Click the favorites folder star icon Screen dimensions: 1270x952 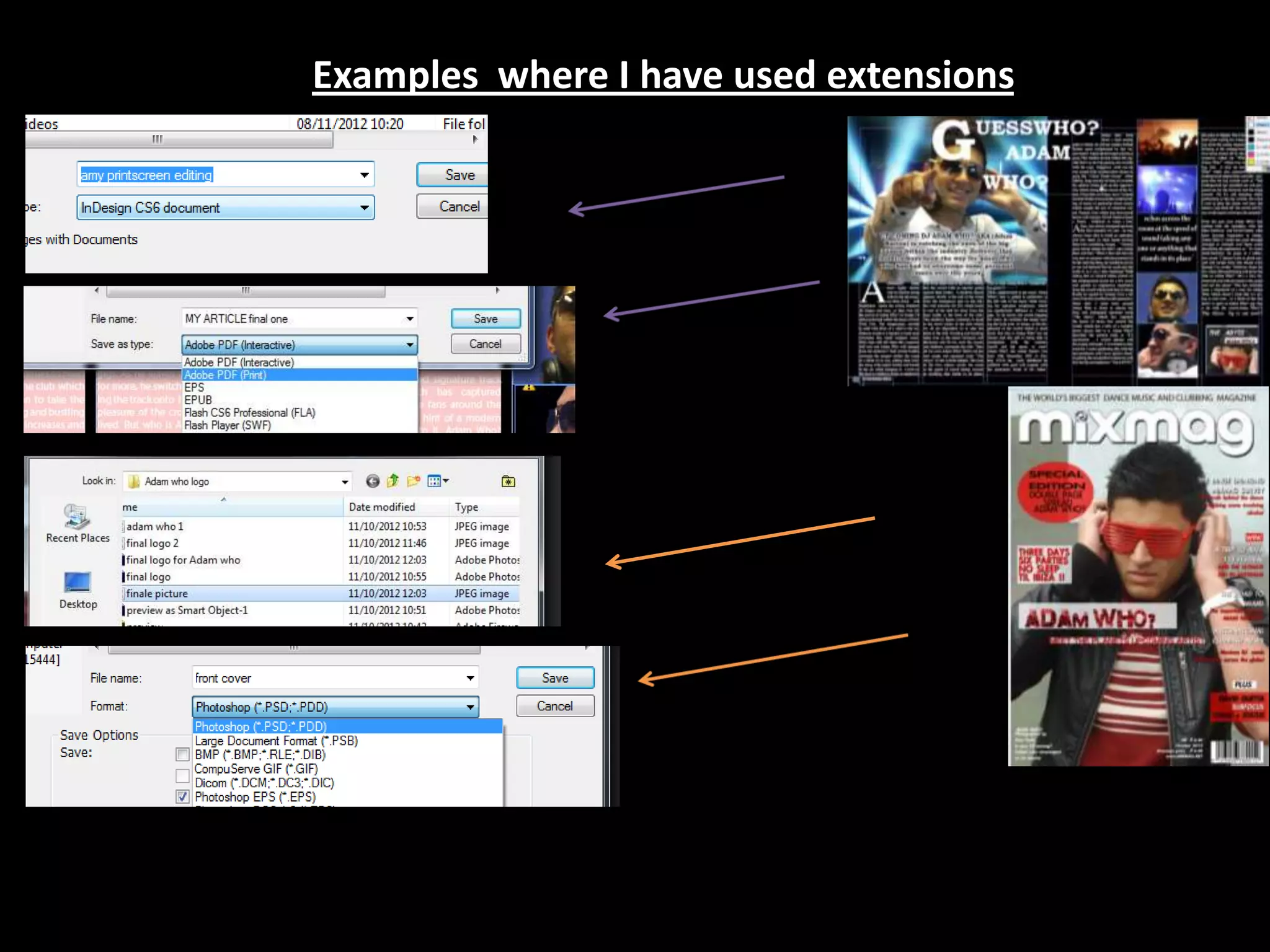tap(508, 482)
